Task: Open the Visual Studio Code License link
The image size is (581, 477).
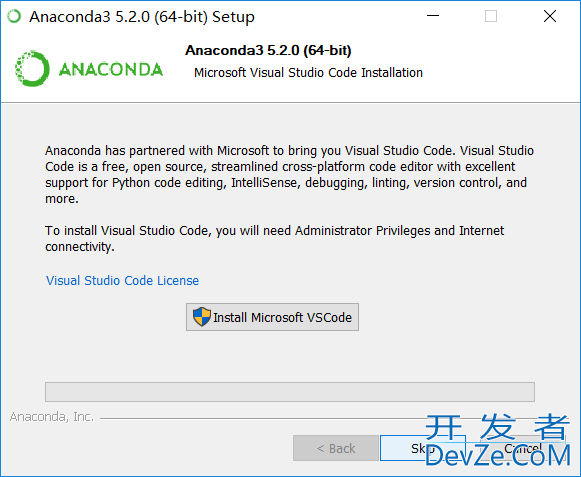Action: 122,281
